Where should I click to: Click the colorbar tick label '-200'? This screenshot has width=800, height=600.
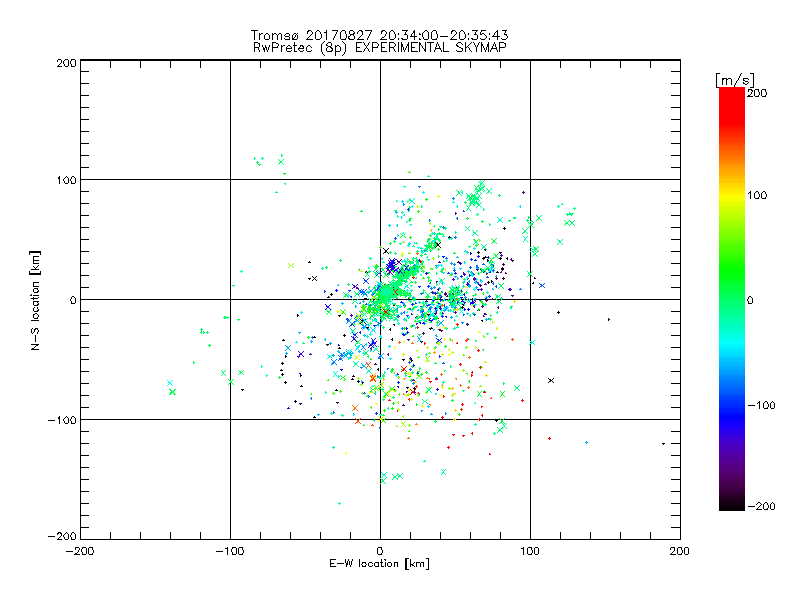coord(761,506)
